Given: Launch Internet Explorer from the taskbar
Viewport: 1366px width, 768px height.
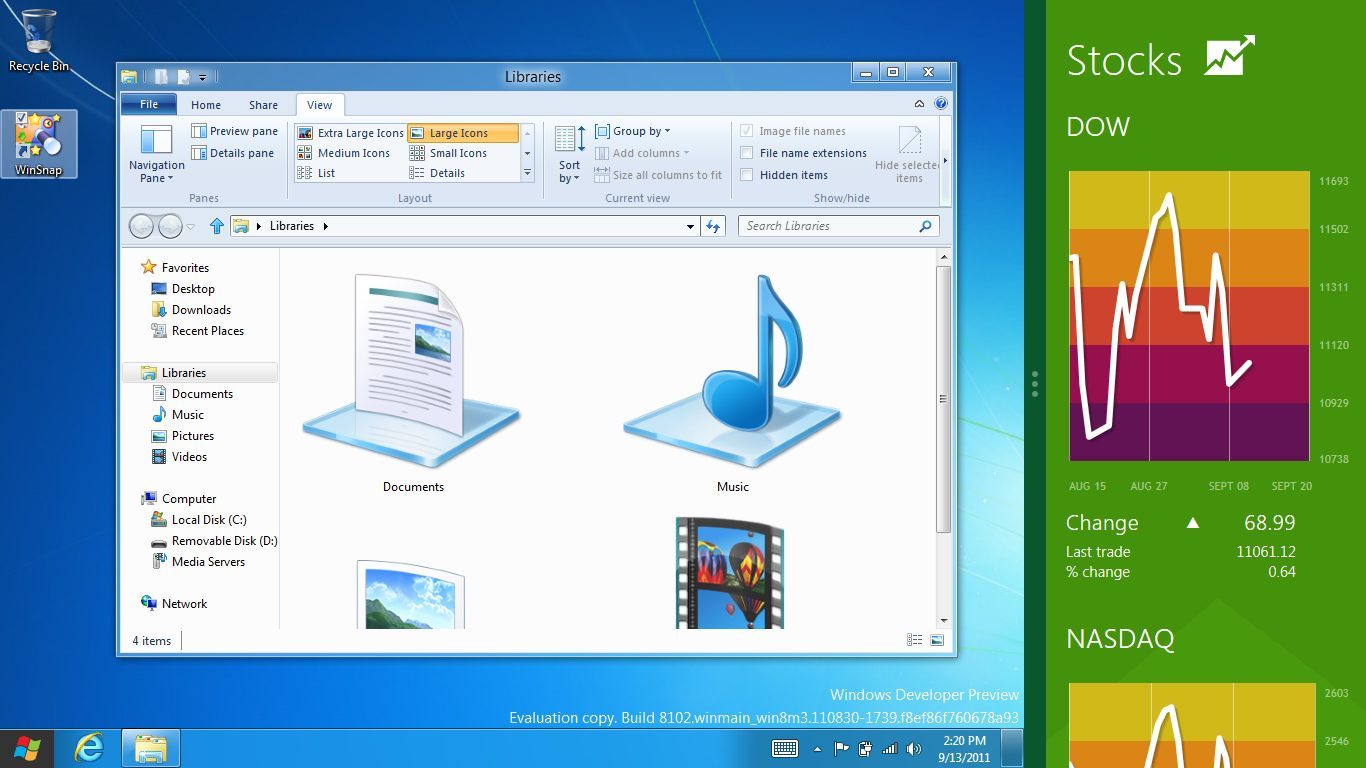Looking at the screenshot, I should (x=90, y=748).
